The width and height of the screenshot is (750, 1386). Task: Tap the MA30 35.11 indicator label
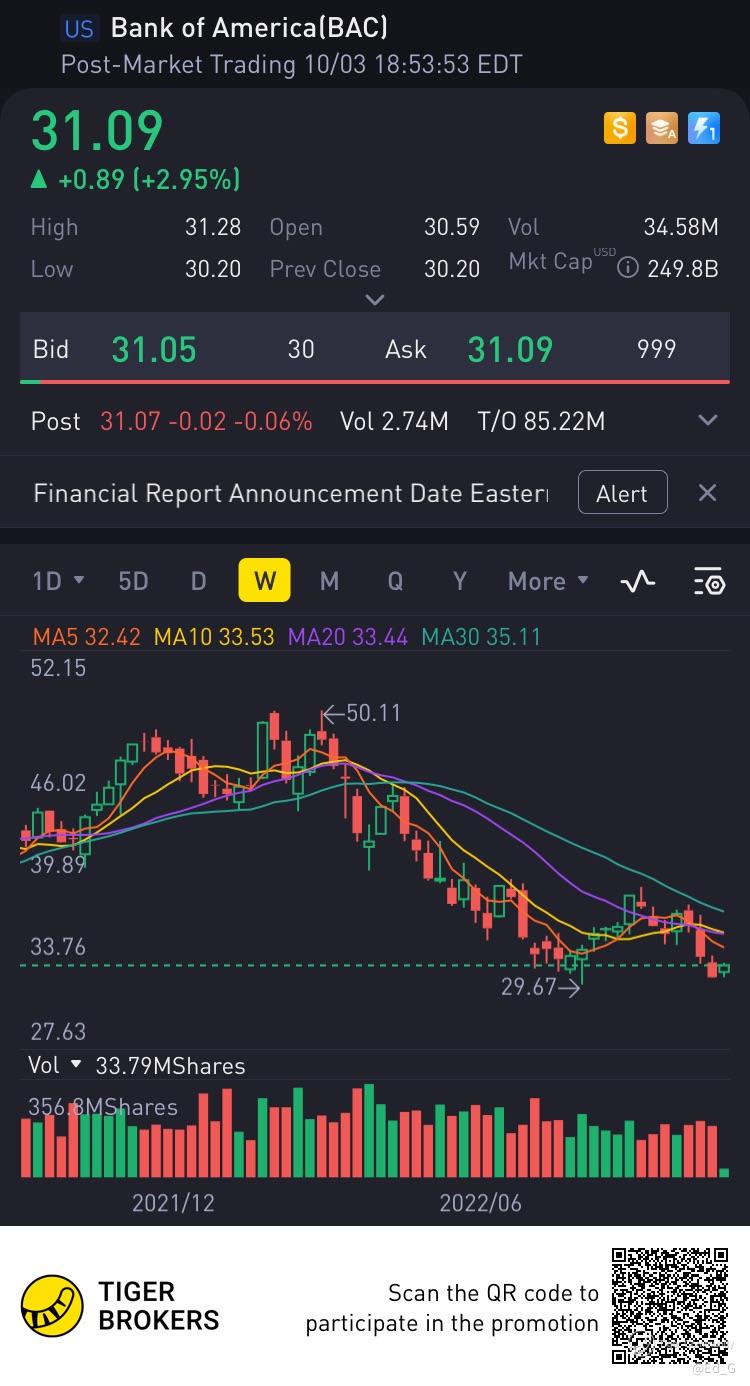(x=481, y=637)
